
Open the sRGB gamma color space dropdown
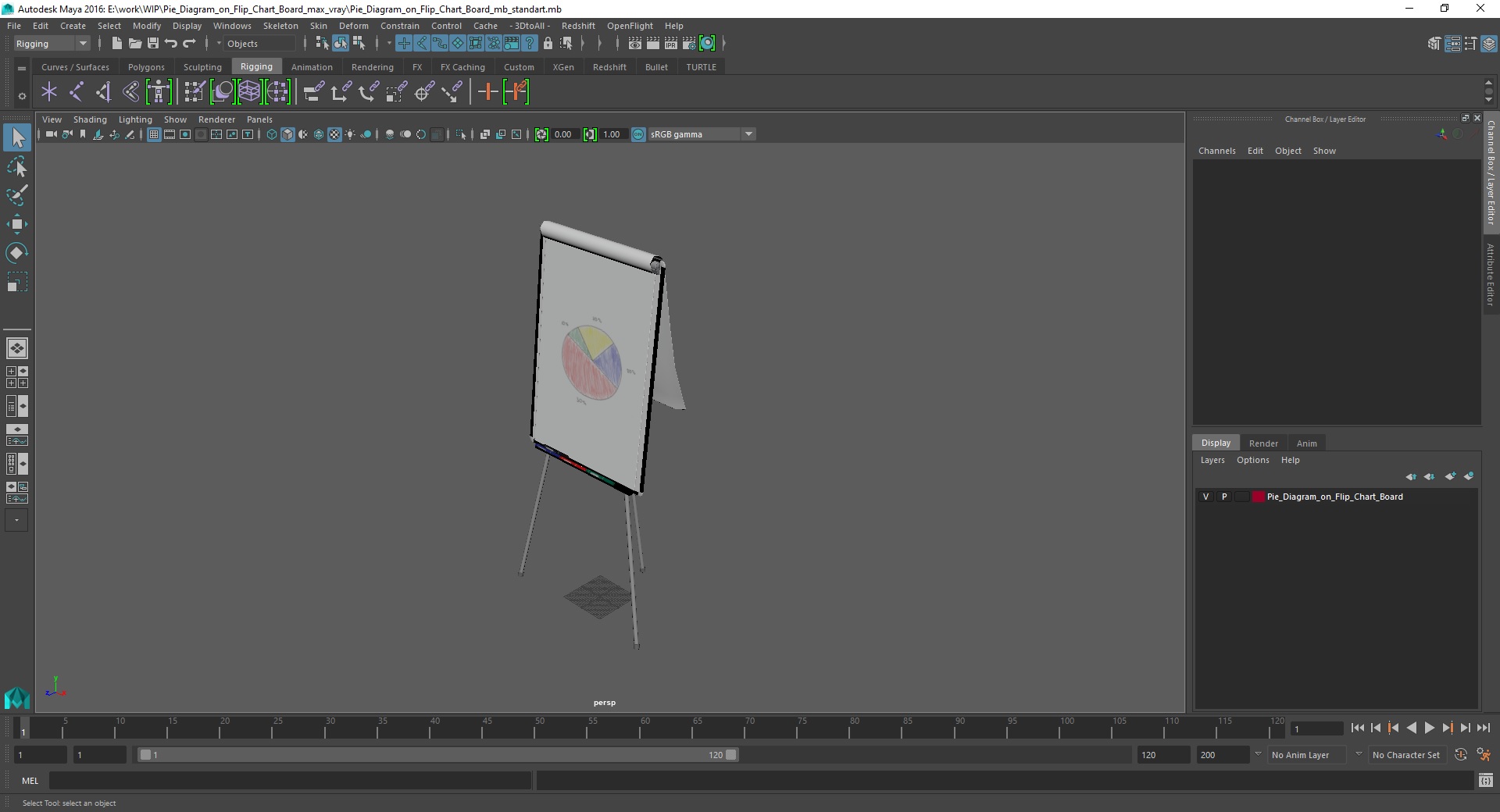702,134
